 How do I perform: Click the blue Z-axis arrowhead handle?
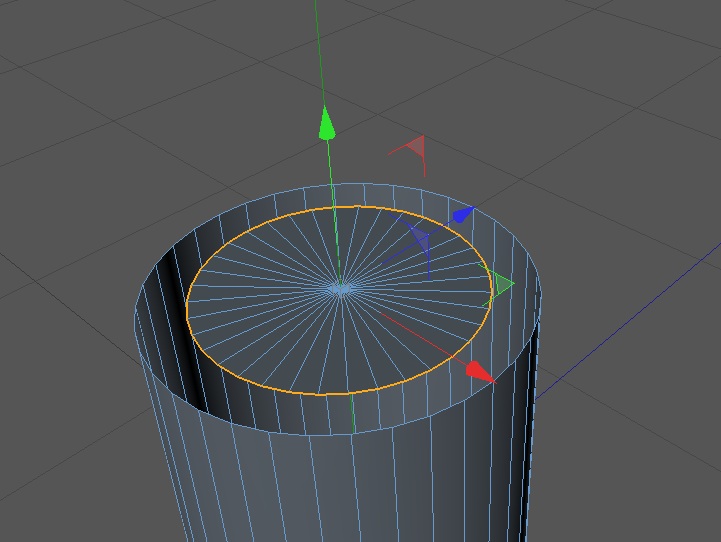[x=463, y=215]
